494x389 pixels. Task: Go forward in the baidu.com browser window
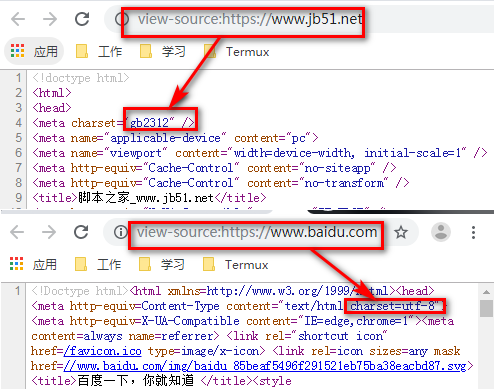[49, 232]
